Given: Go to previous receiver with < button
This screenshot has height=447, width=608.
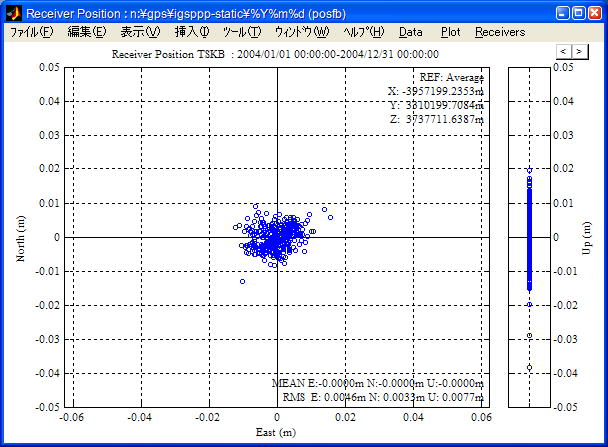Looking at the screenshot, I should click(564, 51).
